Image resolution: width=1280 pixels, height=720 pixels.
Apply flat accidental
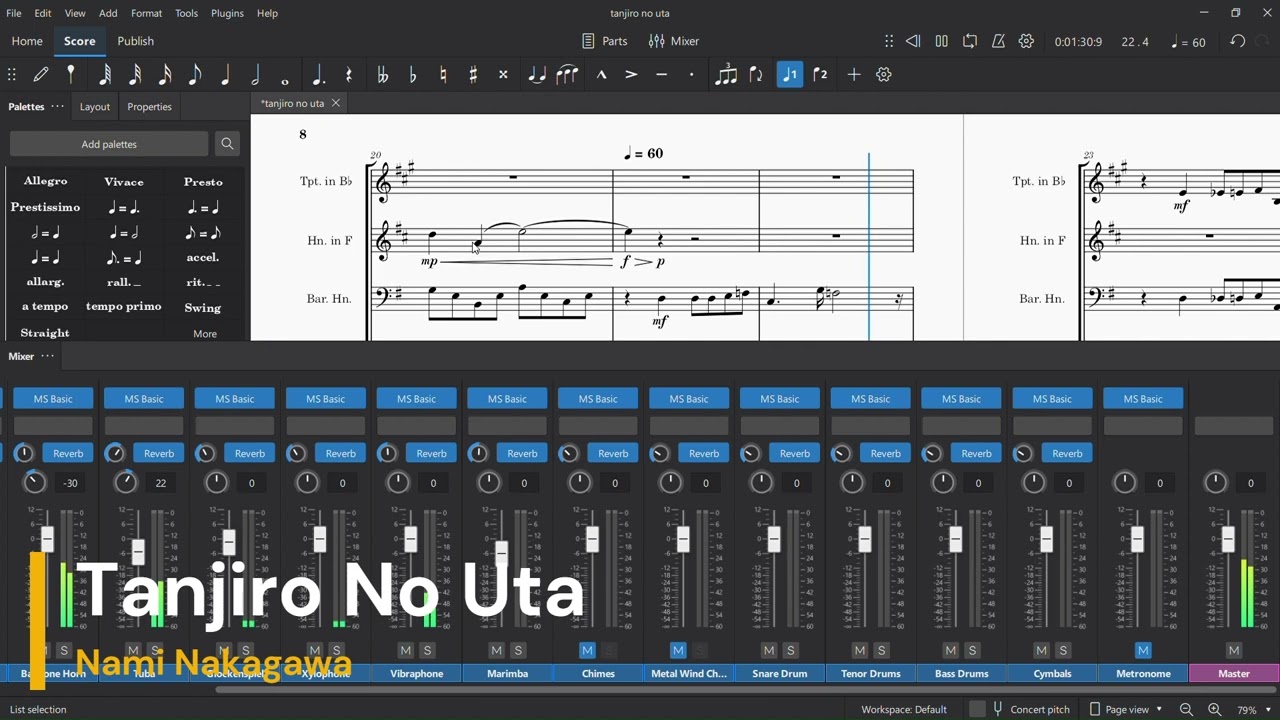point(413,75)
